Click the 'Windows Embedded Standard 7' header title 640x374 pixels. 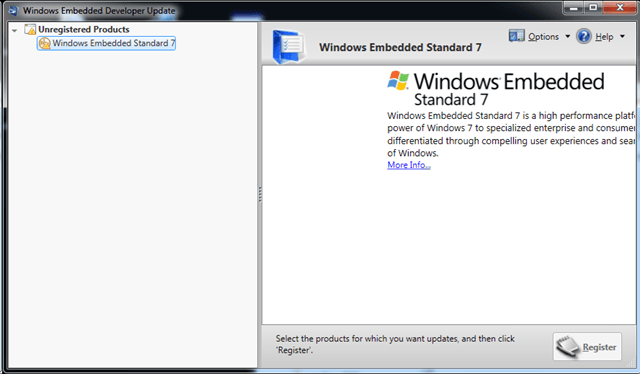click(400, 47)
